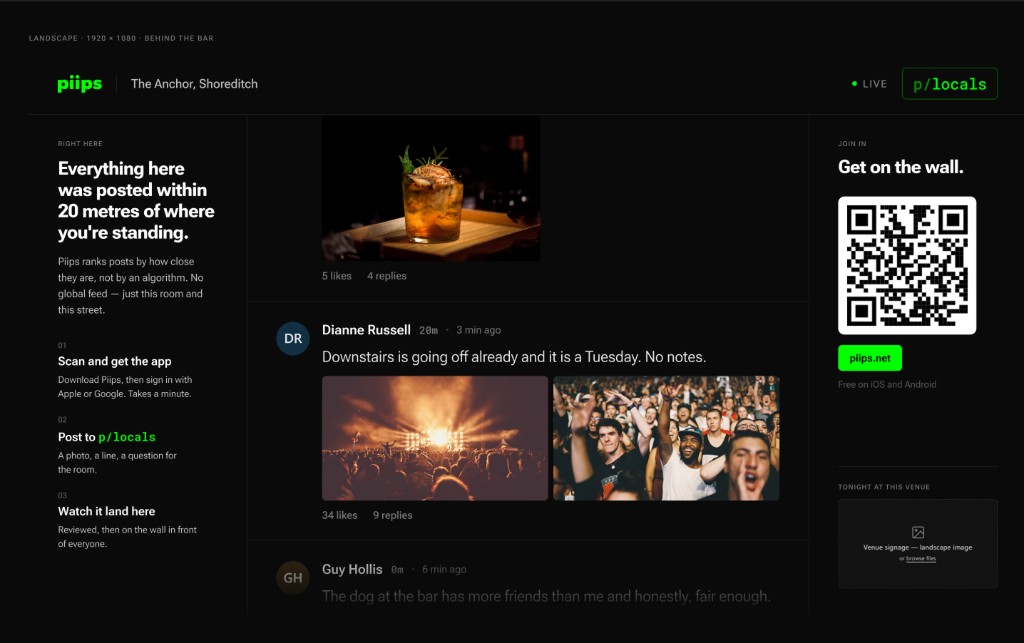Viewport: 1024px width, 643px height.
Task: Click '5 likes' under the cocktail post
Action: tap(336, 276)
